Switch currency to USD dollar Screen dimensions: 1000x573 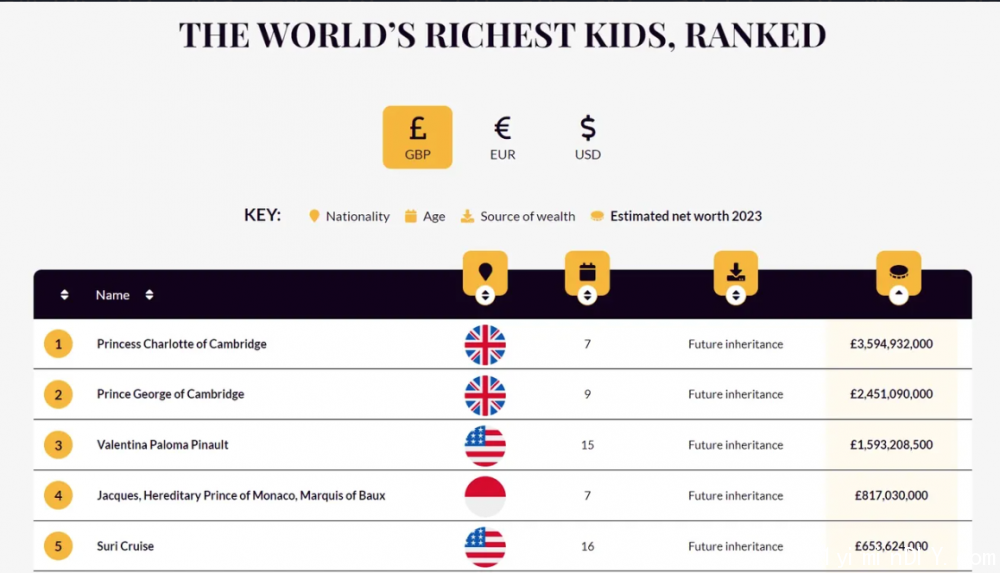[x=587, y=137]
